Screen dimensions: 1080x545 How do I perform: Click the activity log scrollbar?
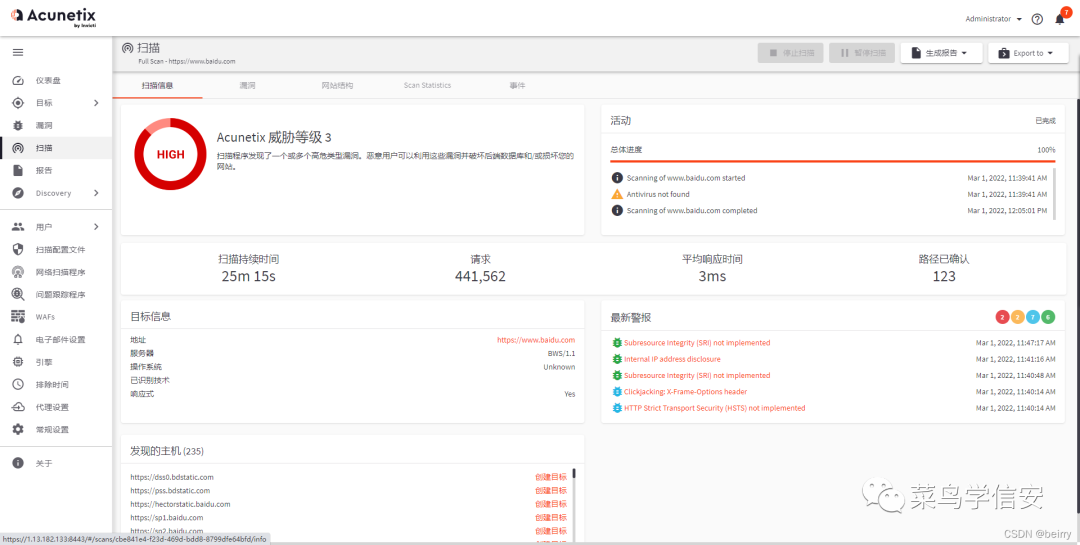pos(1053,194)
